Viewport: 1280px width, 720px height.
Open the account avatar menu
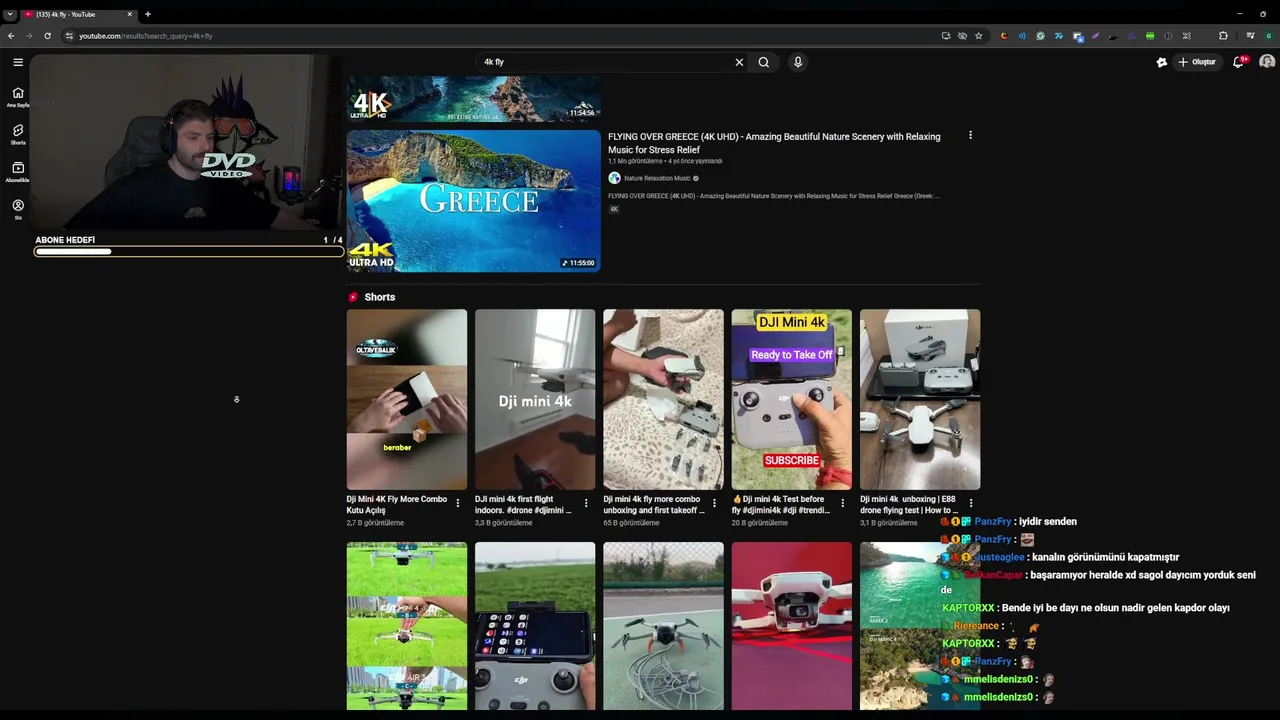[x=1267, y=62]
